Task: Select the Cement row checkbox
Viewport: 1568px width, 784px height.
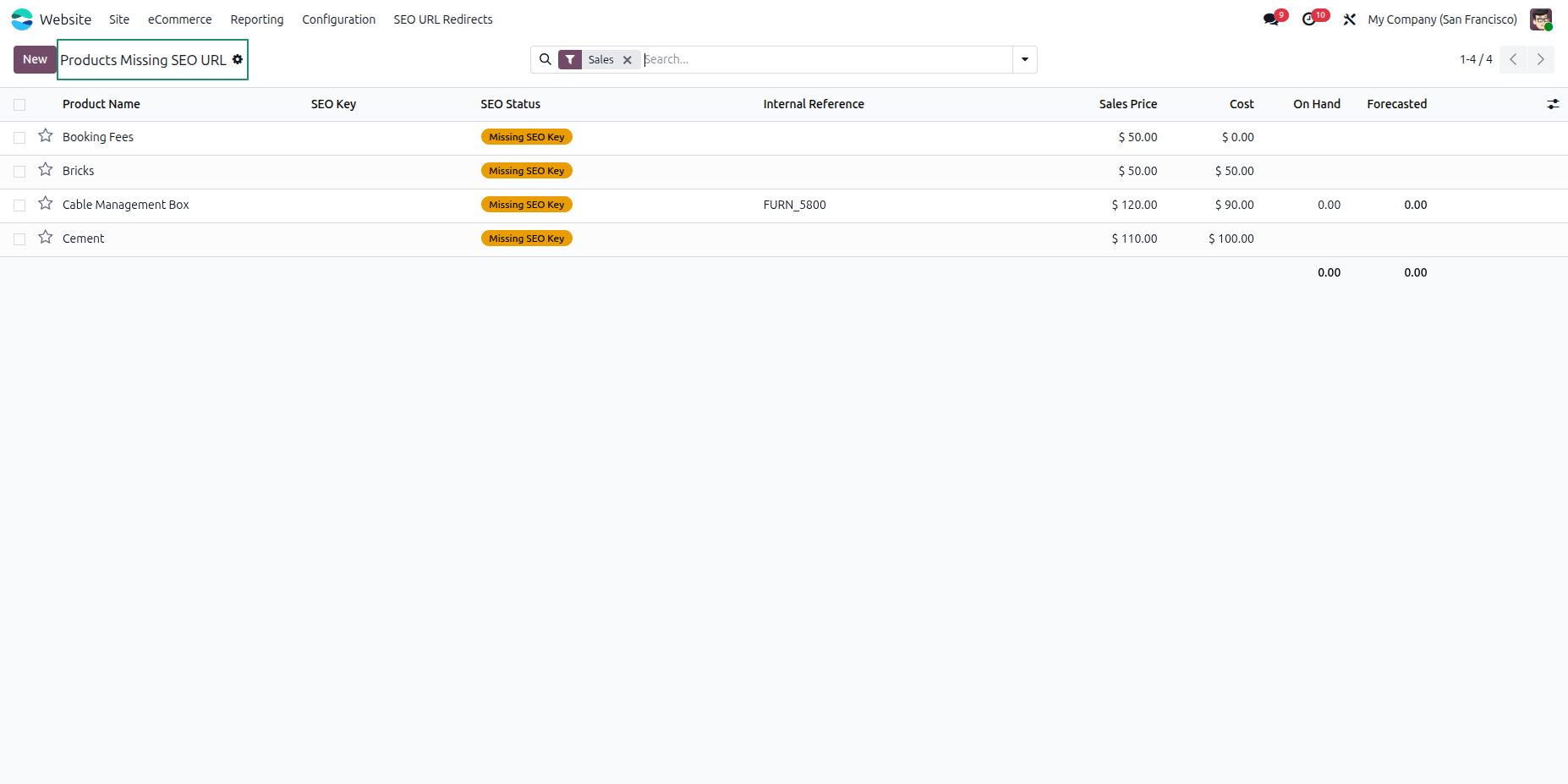Action: point(19,239)
